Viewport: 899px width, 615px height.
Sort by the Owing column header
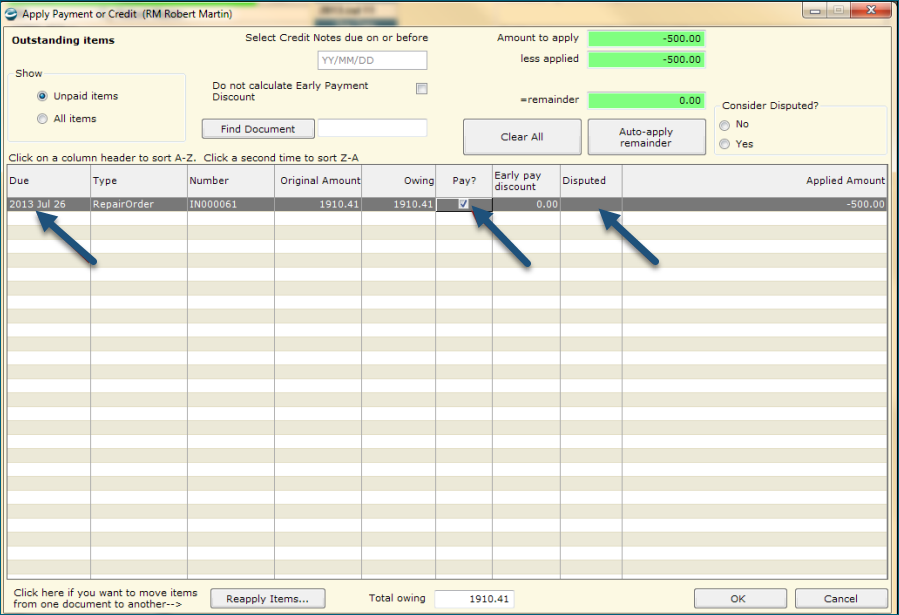tap(398, 181)
